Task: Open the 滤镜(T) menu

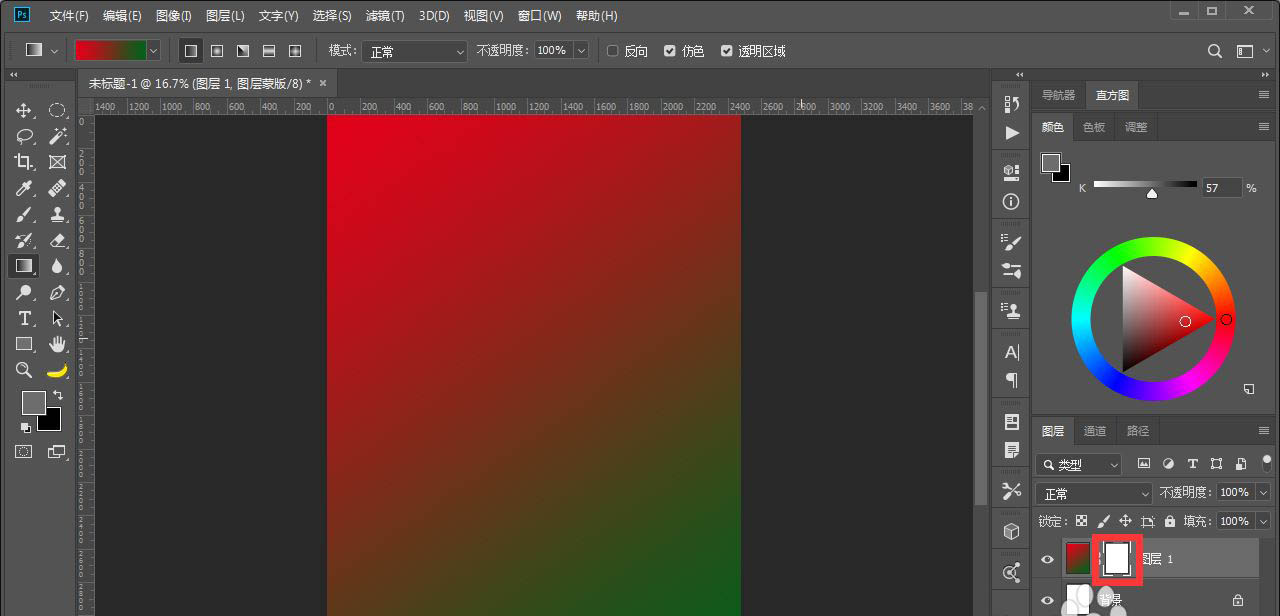Action: point(385,16)
